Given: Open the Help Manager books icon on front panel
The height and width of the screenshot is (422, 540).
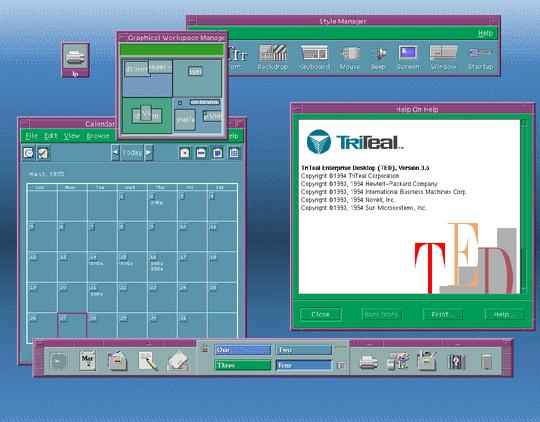Looking at the screenshot, I should (456, 362).
